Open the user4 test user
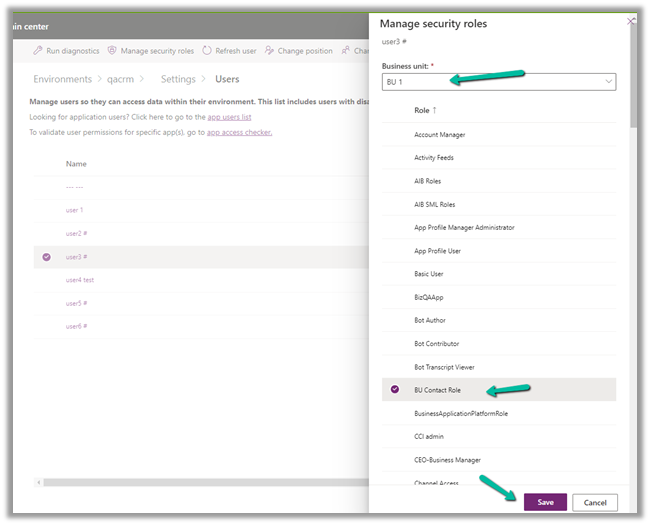Screen dimensions: 650x525 [x=80, y=280]
